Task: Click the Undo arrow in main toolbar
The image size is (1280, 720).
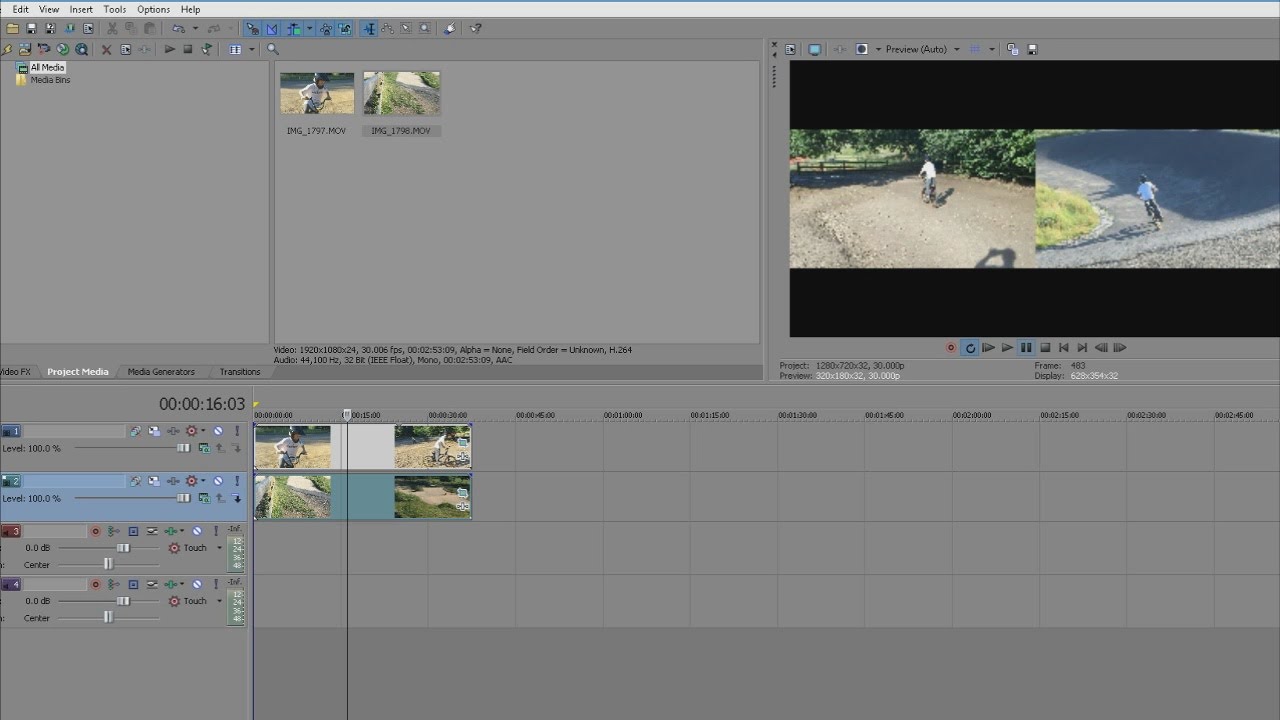Action: pyautogui.click(x=178, y=29)
